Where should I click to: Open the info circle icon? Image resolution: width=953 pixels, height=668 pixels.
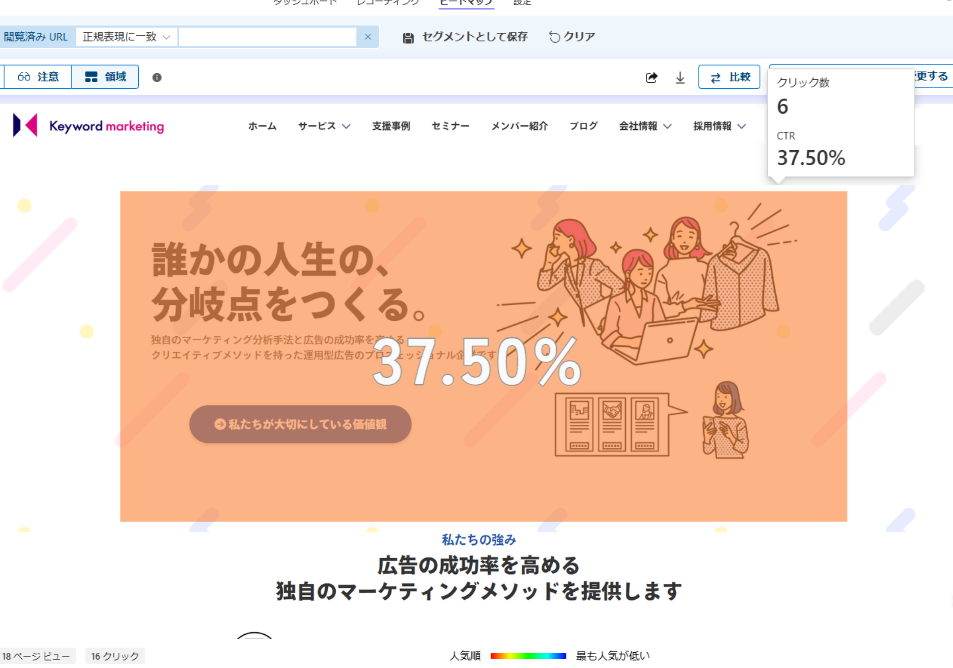[157, 77]
